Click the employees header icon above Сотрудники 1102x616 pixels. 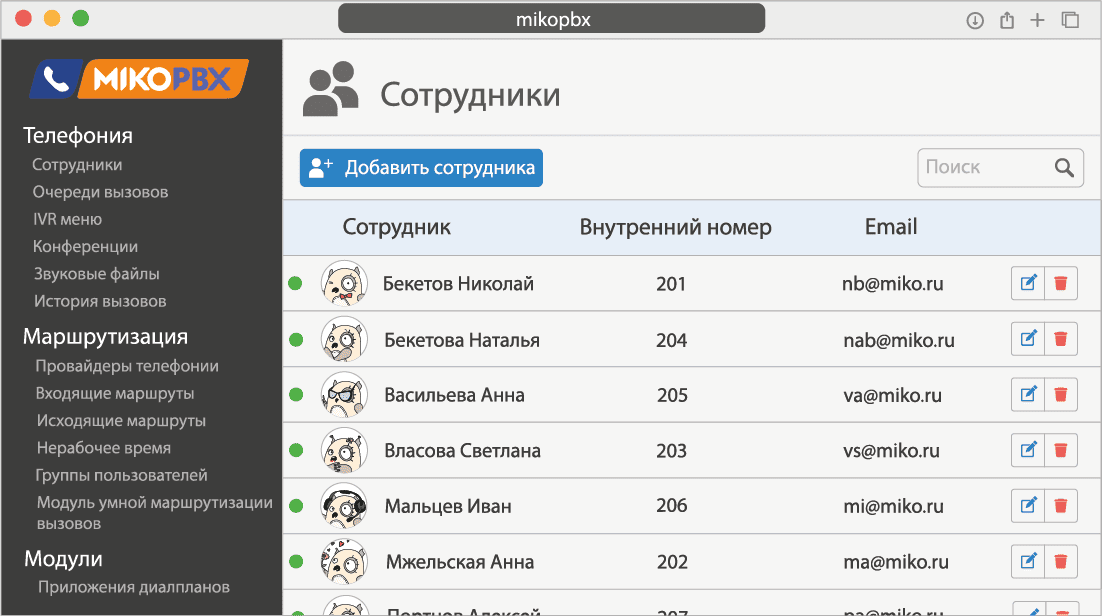coord(329,85)
